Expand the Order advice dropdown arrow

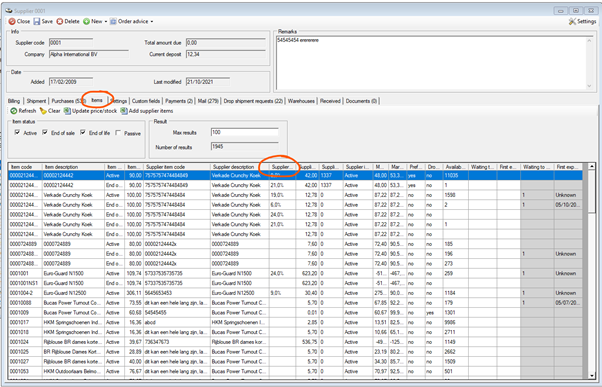click(152, 22)
